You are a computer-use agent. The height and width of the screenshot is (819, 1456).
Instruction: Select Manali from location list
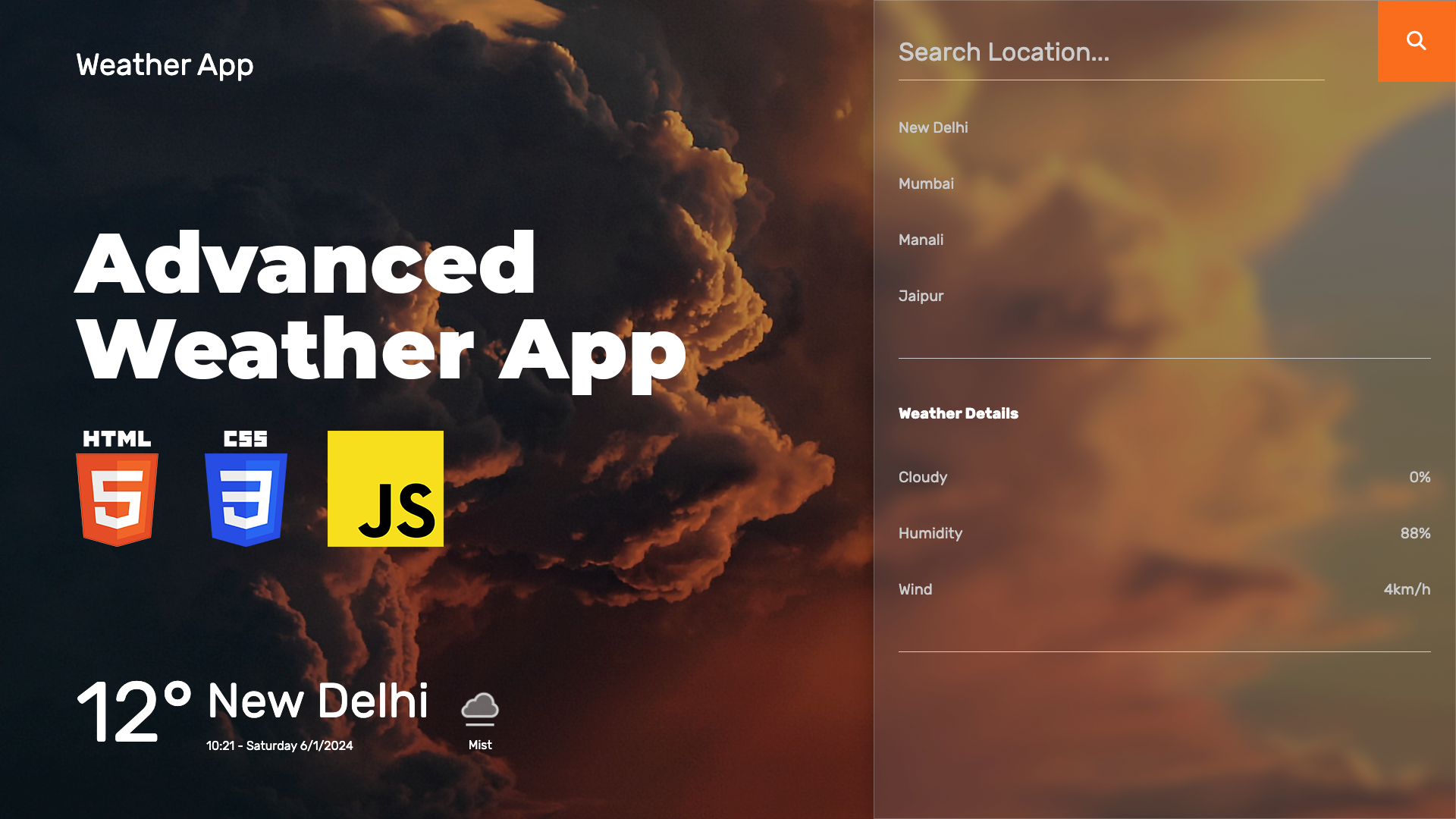(921, 239)
